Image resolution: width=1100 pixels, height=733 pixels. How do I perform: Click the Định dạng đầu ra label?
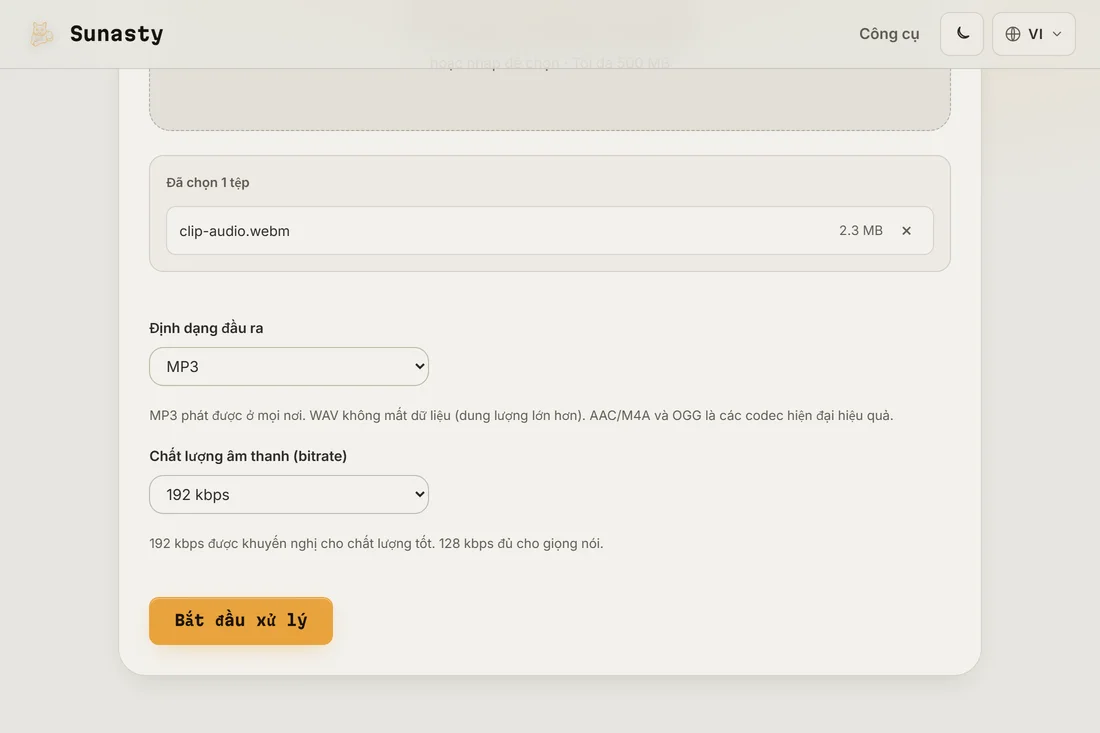tap(206, 328)
